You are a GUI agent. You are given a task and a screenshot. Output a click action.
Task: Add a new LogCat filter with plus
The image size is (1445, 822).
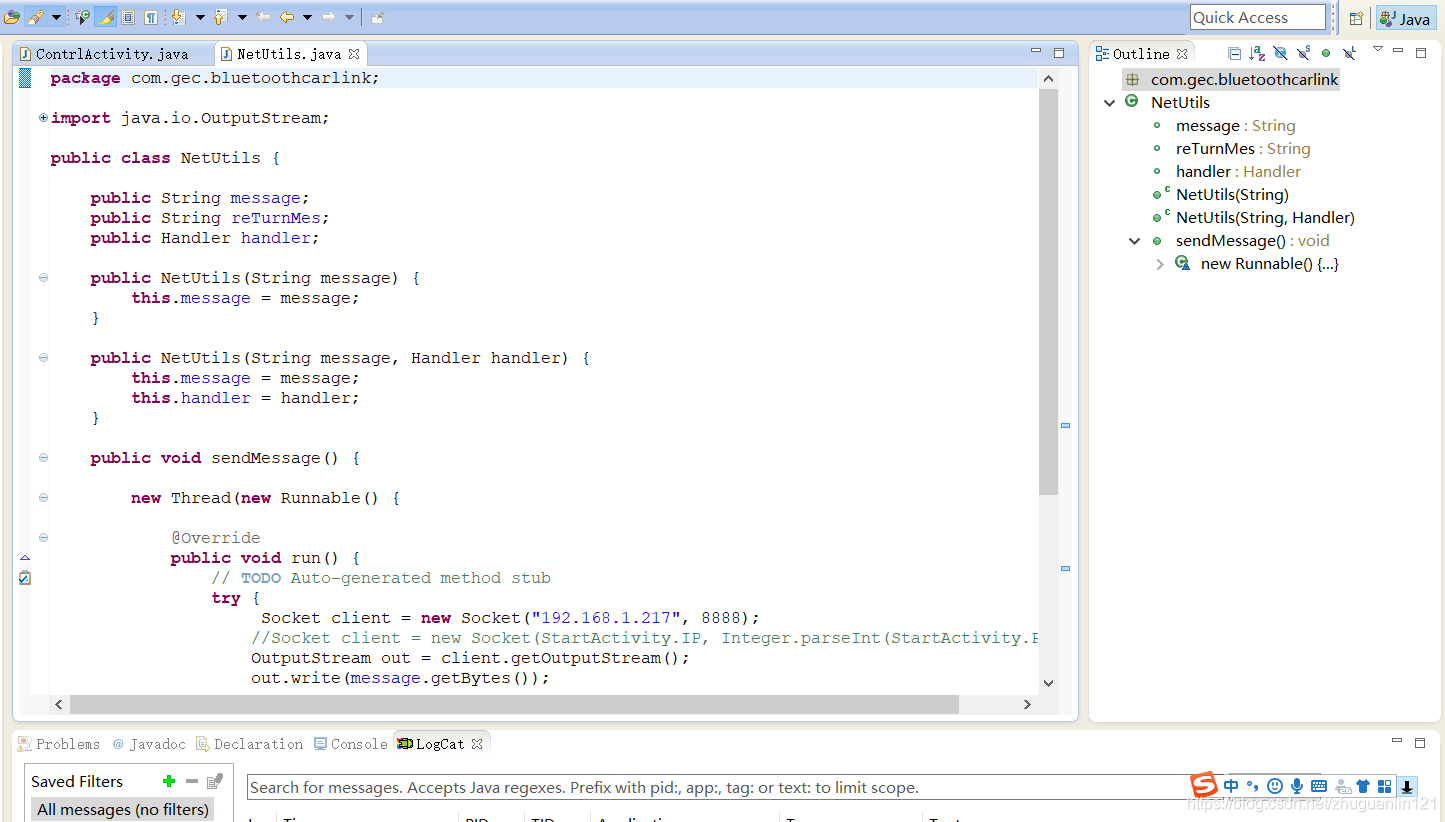click(169, 782)
